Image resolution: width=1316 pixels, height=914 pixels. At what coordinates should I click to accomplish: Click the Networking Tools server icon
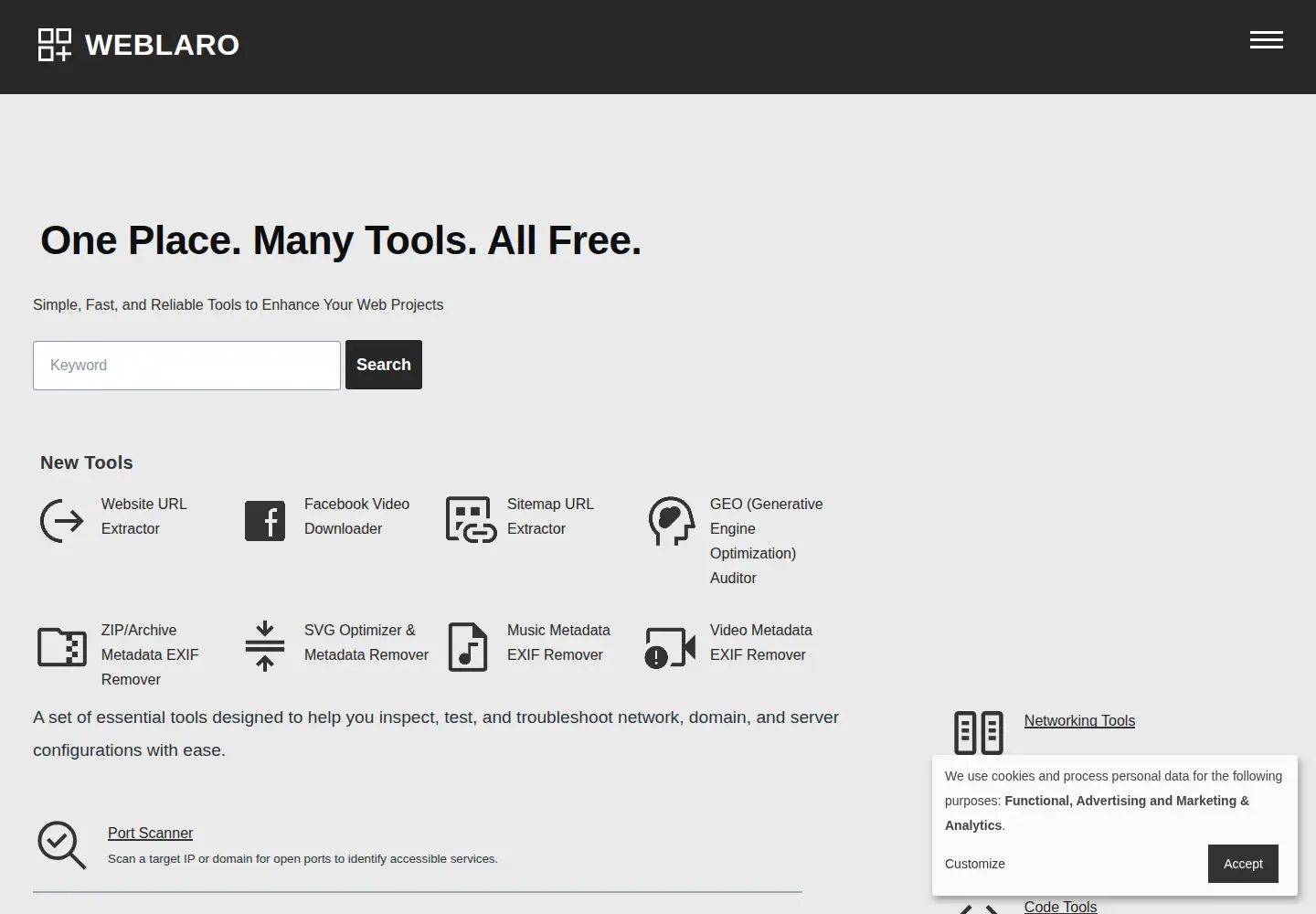click(x=979, y=733)
